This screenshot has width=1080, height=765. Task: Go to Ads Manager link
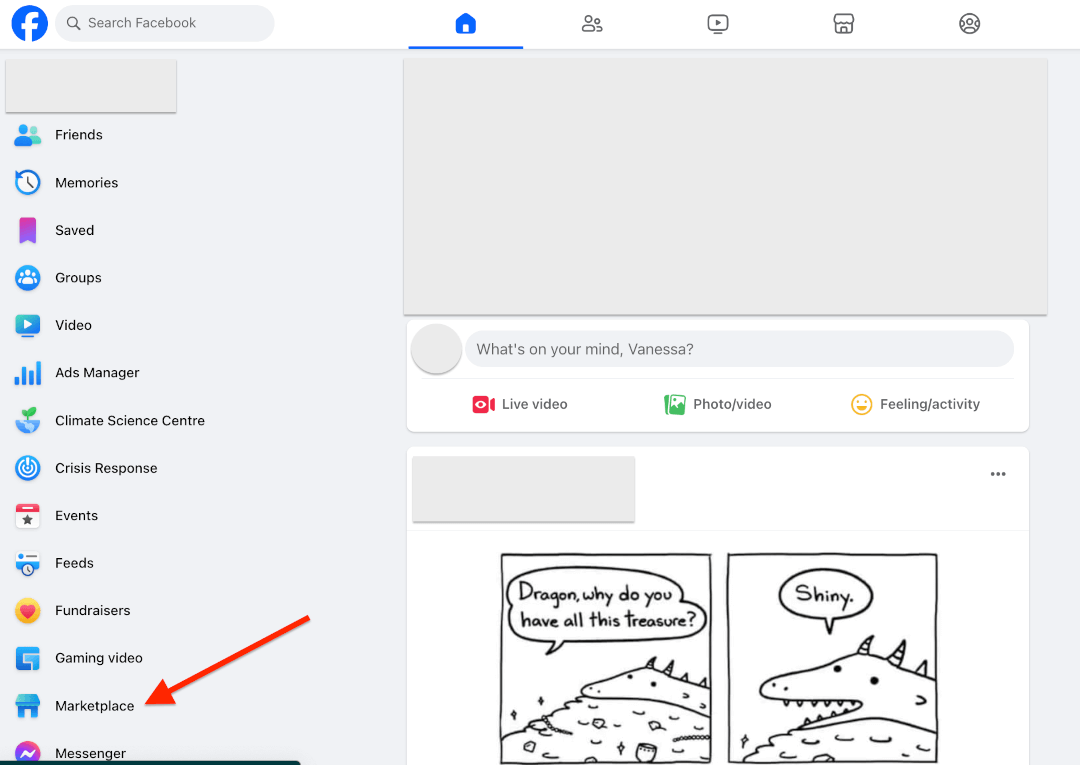click(x=97, y=373)
